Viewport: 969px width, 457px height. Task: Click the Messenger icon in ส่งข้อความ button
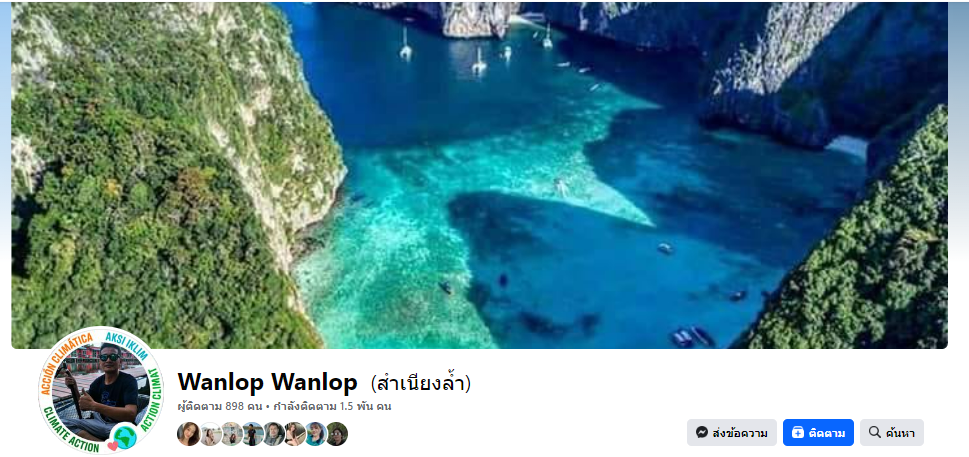701,432
